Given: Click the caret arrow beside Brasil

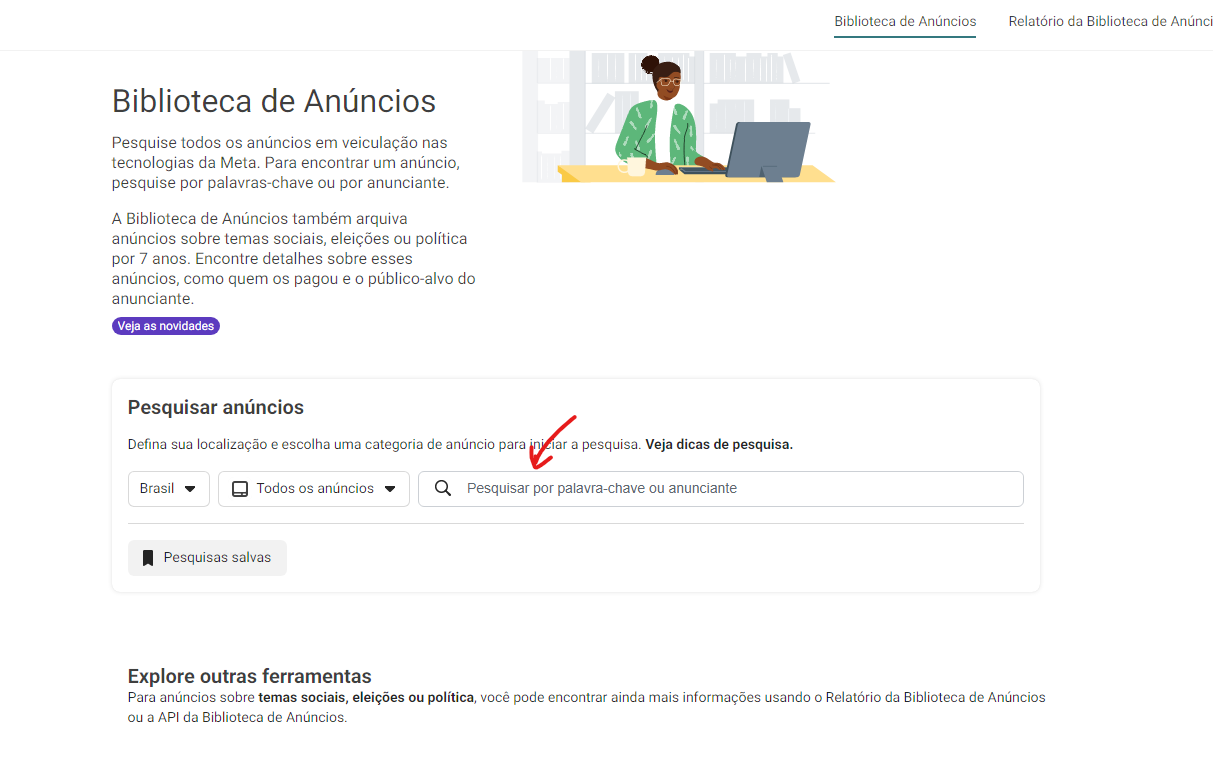Looking at the screenshot, I should coord(190,489).
